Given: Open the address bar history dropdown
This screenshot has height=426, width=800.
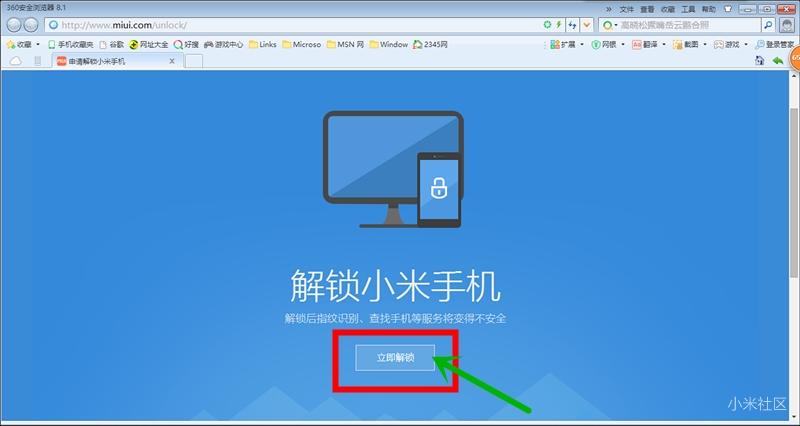Looking at the screenshot, I should (587, 25).
